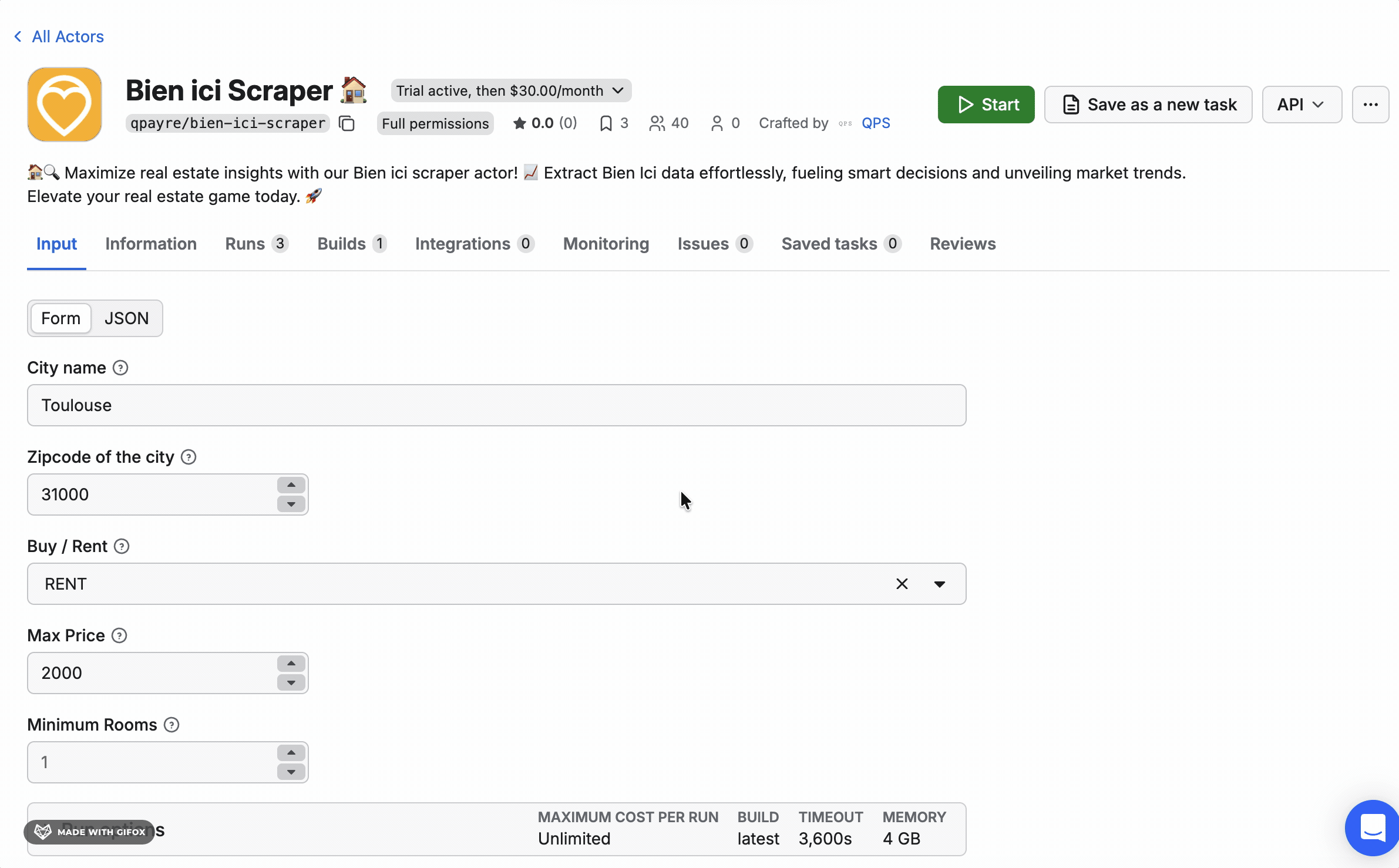Switch to the Monitoring tab
Image resolution: width=1399 pixels, height=868 pixels.
pyautogui.click(x=606, y=244)
